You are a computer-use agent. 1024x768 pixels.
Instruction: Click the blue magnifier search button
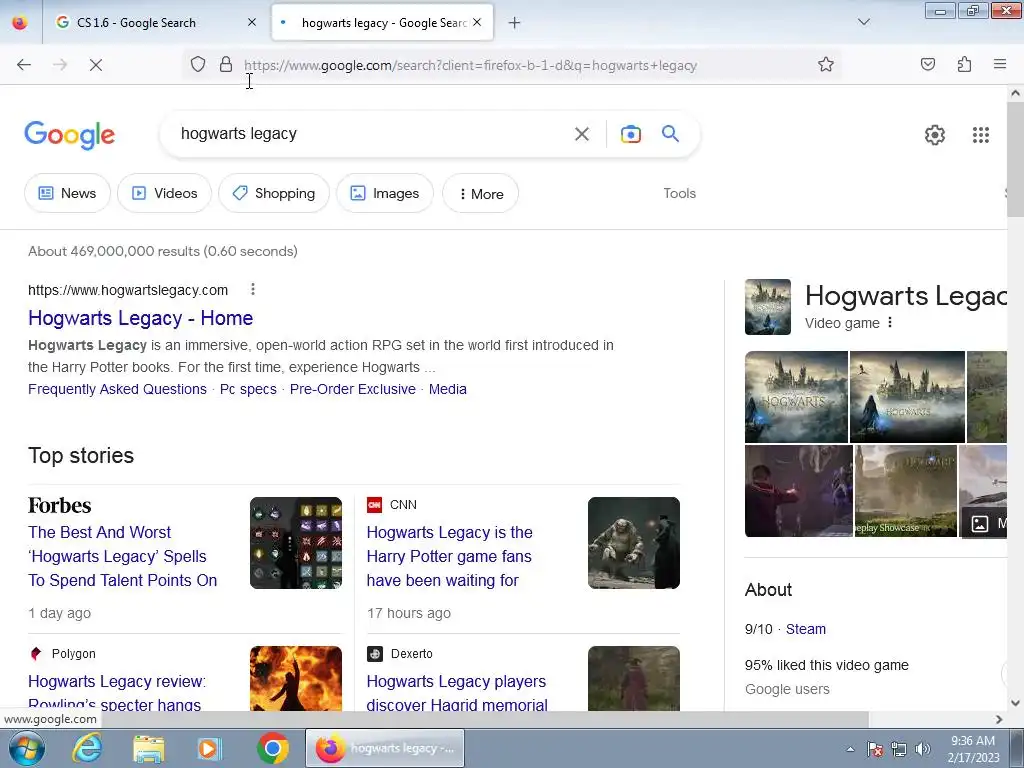671,134
